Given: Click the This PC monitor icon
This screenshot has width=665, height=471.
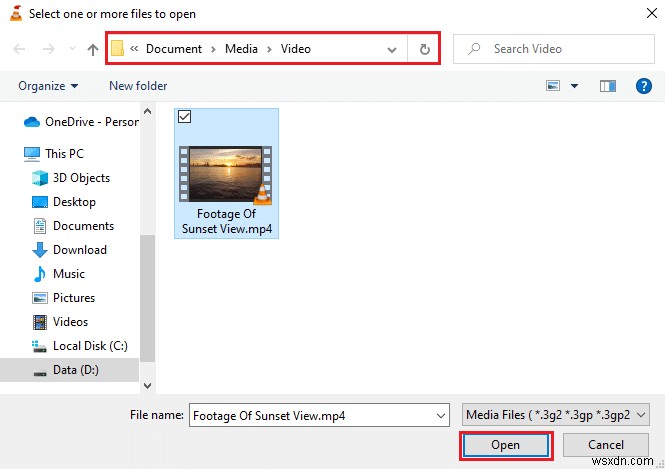Looking at the screenshot, I should coord(32,154).
